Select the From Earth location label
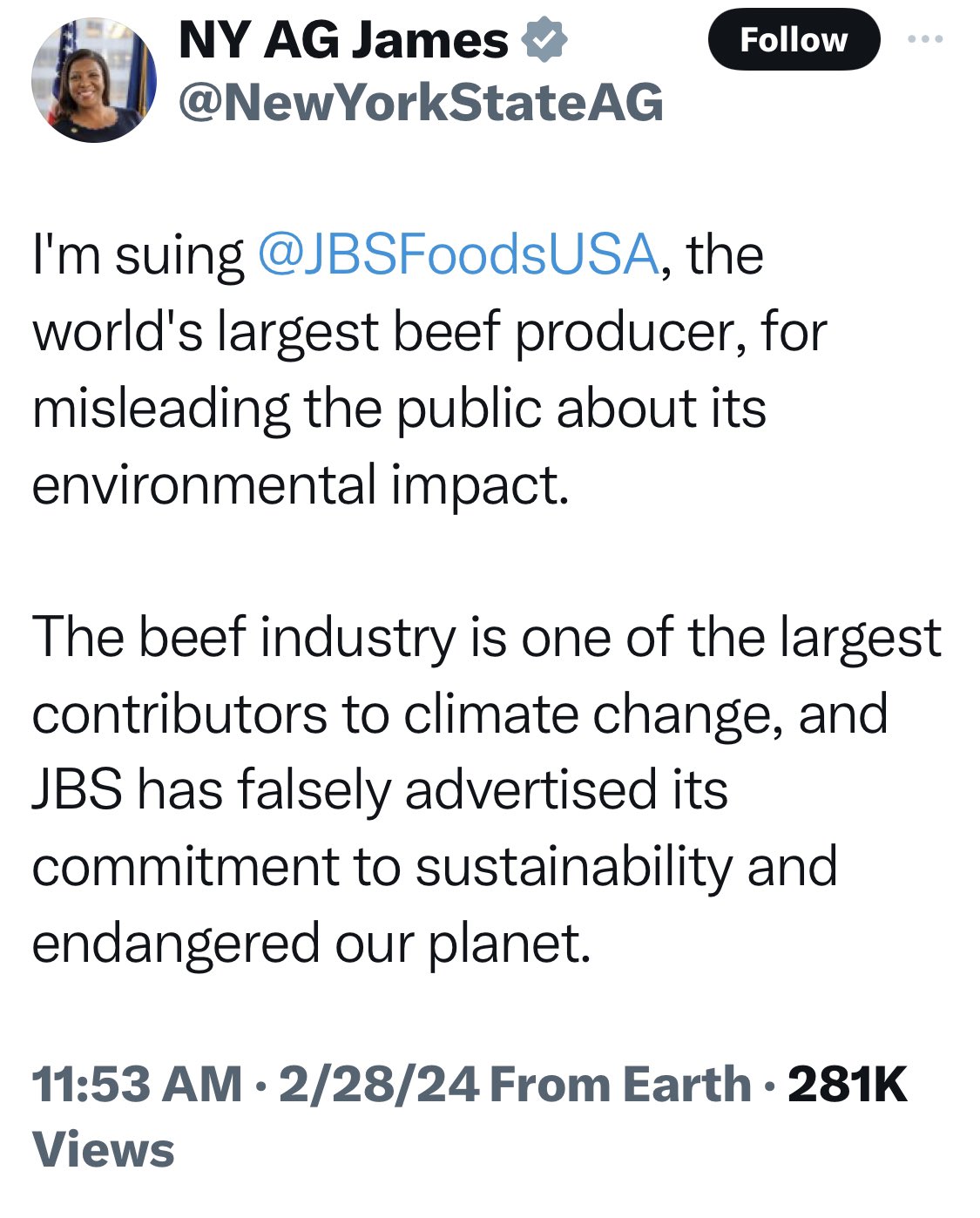Screen dimensions: 980x1218 620,1085
